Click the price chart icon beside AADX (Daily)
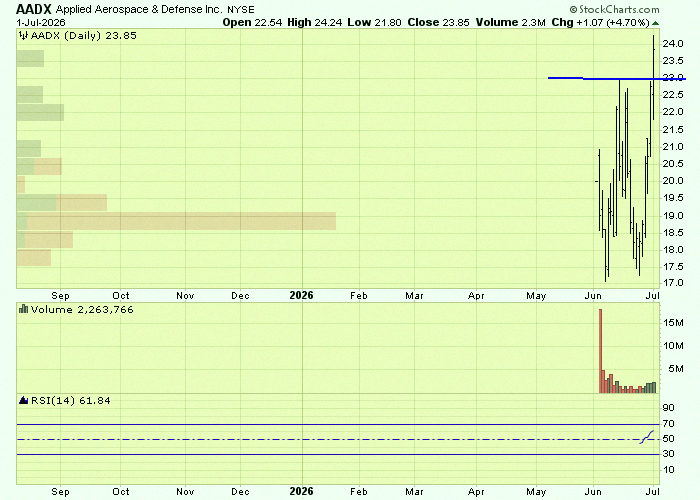This screenshot has width=700, height=500. click(23, 35)
